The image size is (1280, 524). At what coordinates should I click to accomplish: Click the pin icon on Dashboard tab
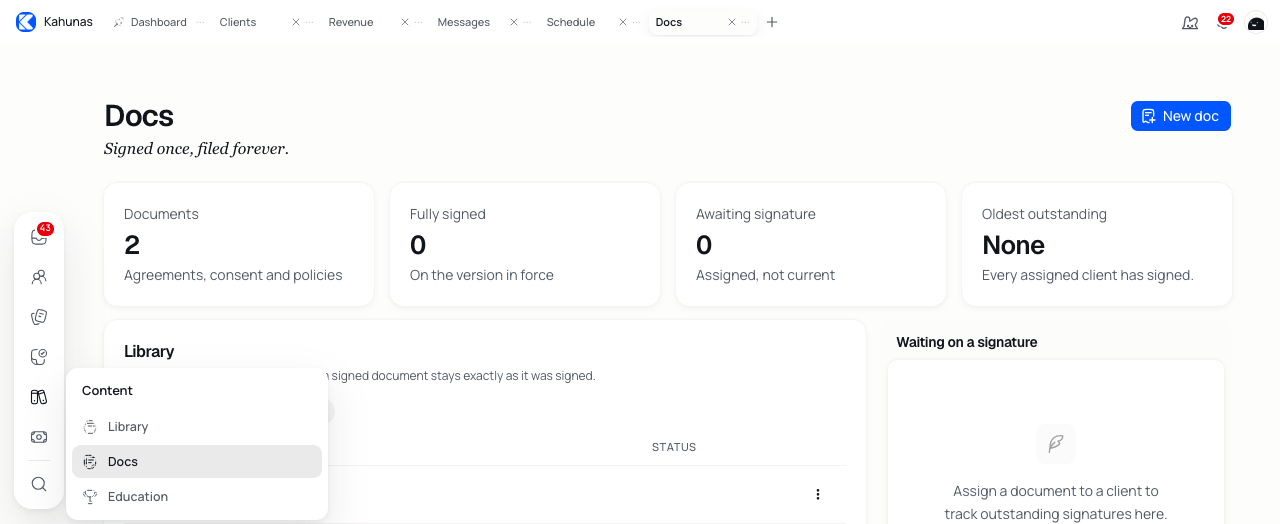pyautogui.click(x=119, y=22)
